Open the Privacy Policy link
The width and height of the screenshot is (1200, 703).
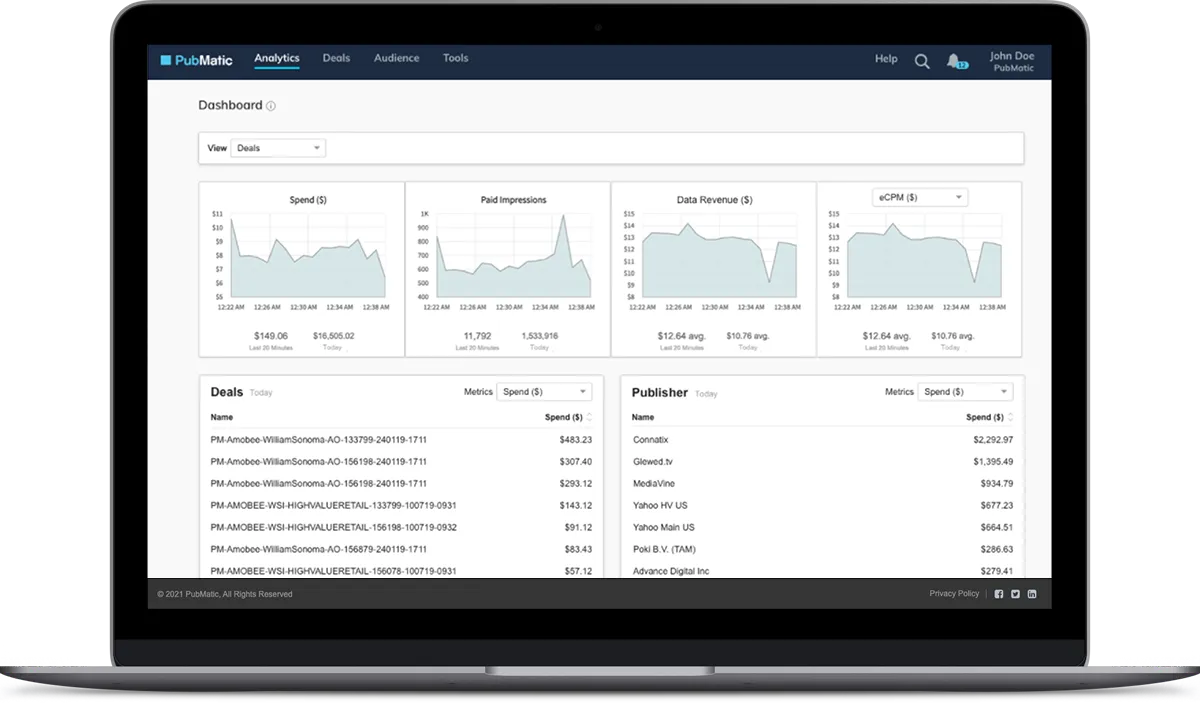tap(954, 594)
